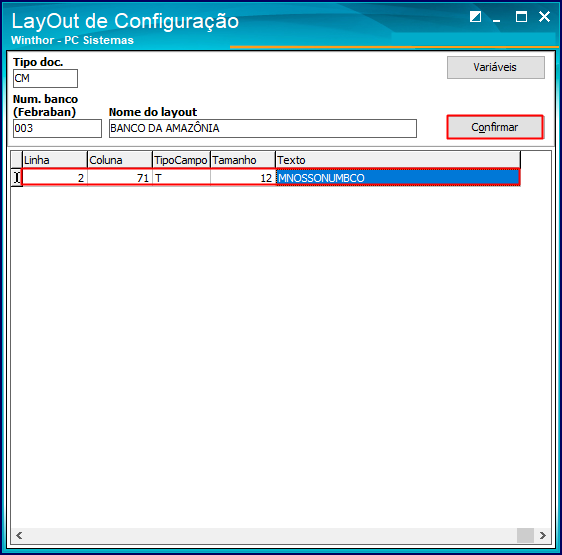This screenshot has height=555, width=562.
Task: Maximize the LayOut de Configuração window
Action: 521,16
